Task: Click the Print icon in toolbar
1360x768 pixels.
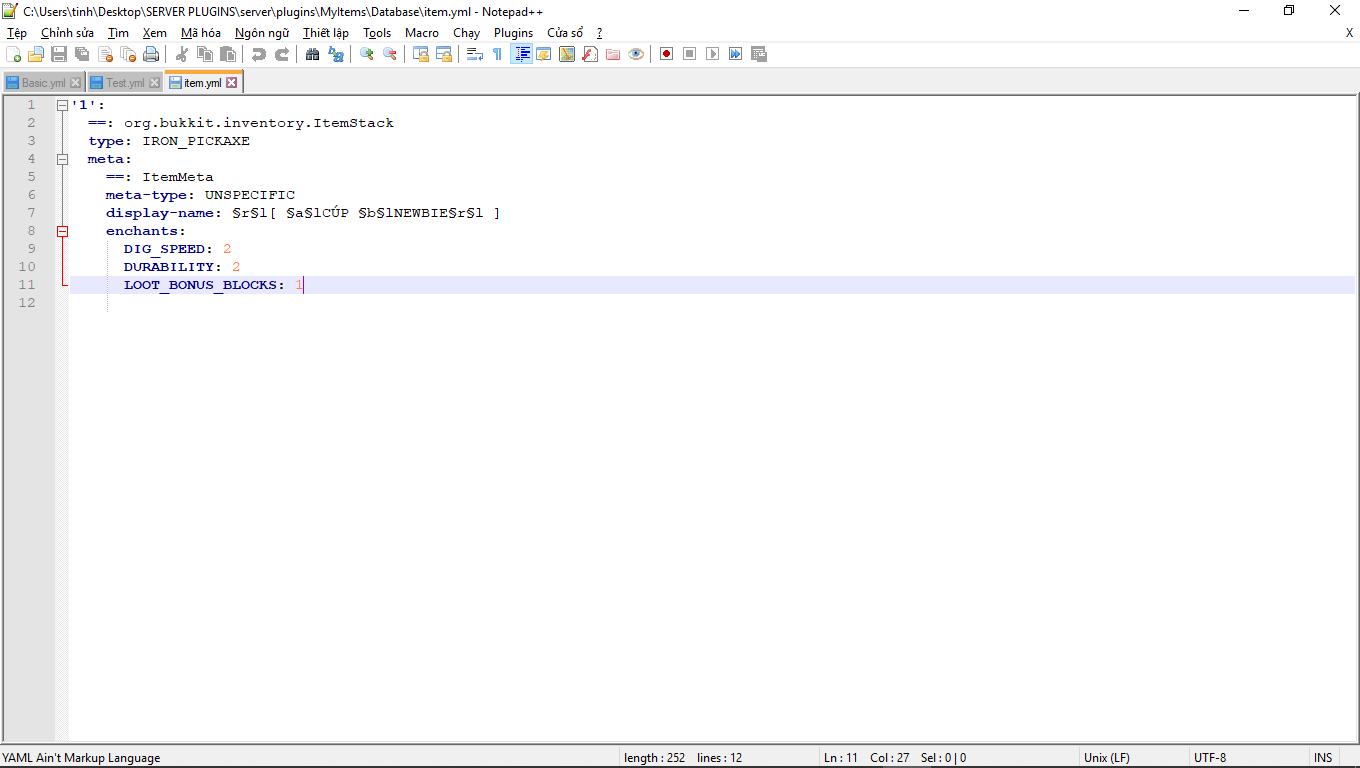Action: 151,54
